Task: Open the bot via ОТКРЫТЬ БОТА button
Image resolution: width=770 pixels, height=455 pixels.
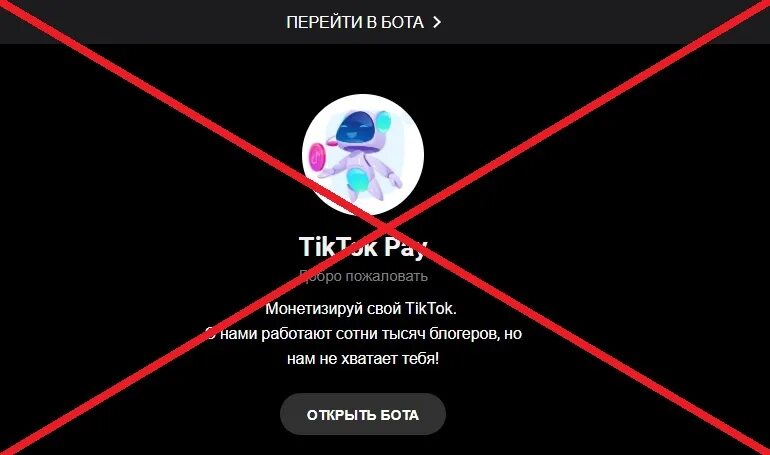Action: (x=363, y=414)
